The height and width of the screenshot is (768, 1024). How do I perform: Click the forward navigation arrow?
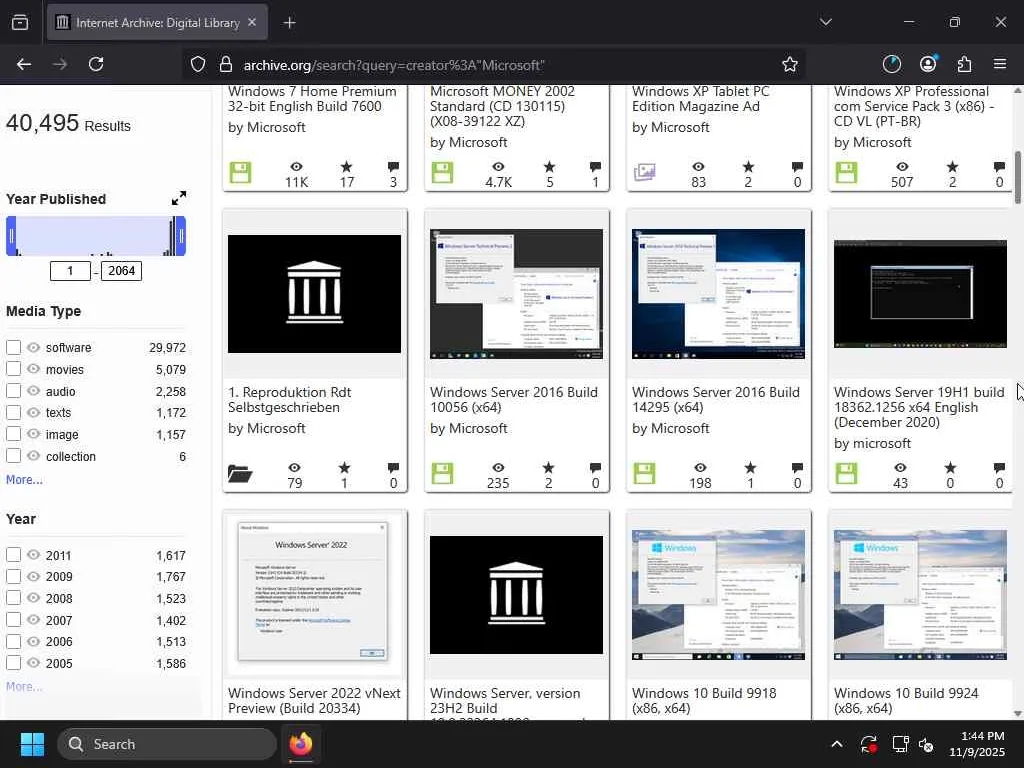click(59, 64)
